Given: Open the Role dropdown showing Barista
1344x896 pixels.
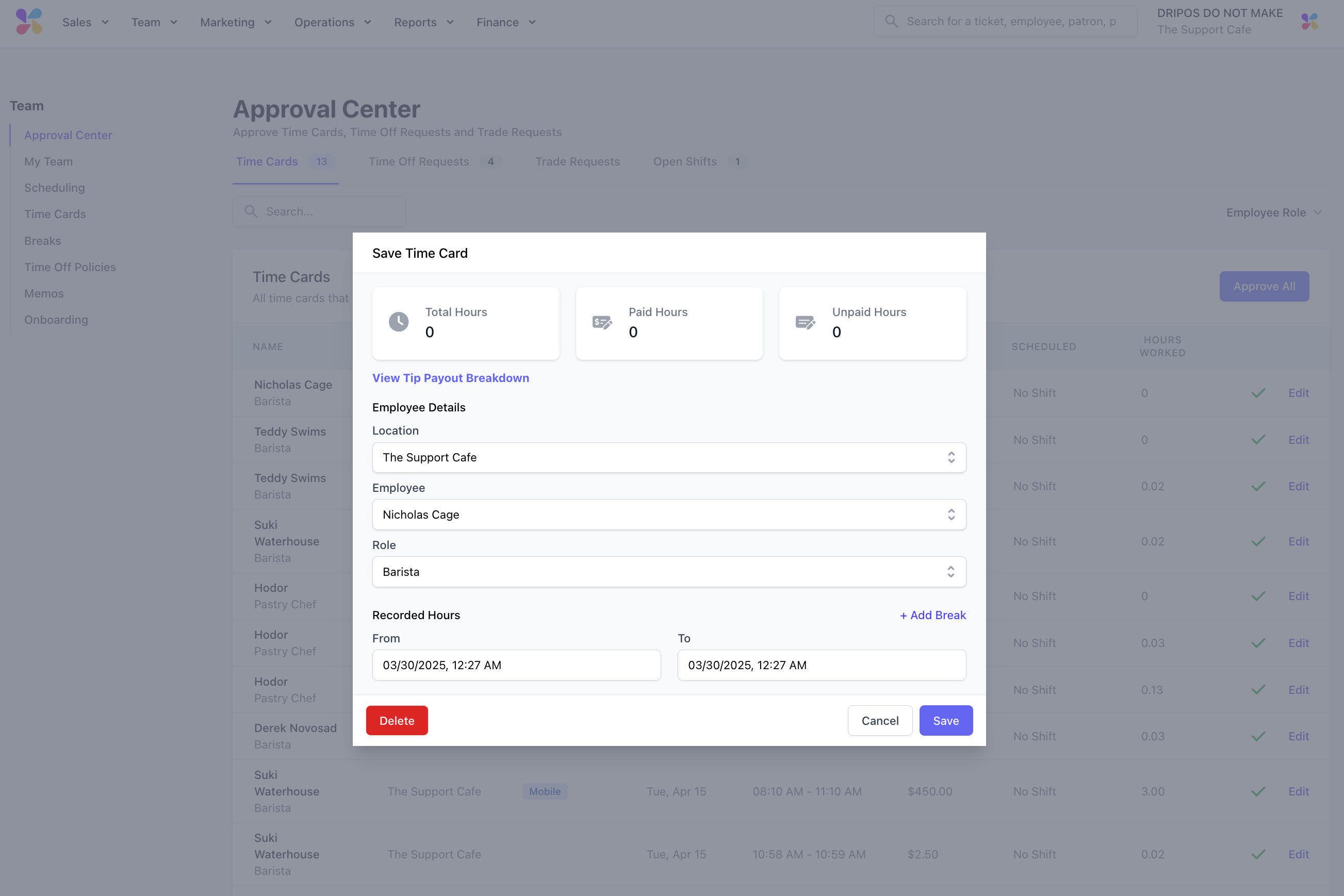Looking at the screenshot, I should coord(668,571).
